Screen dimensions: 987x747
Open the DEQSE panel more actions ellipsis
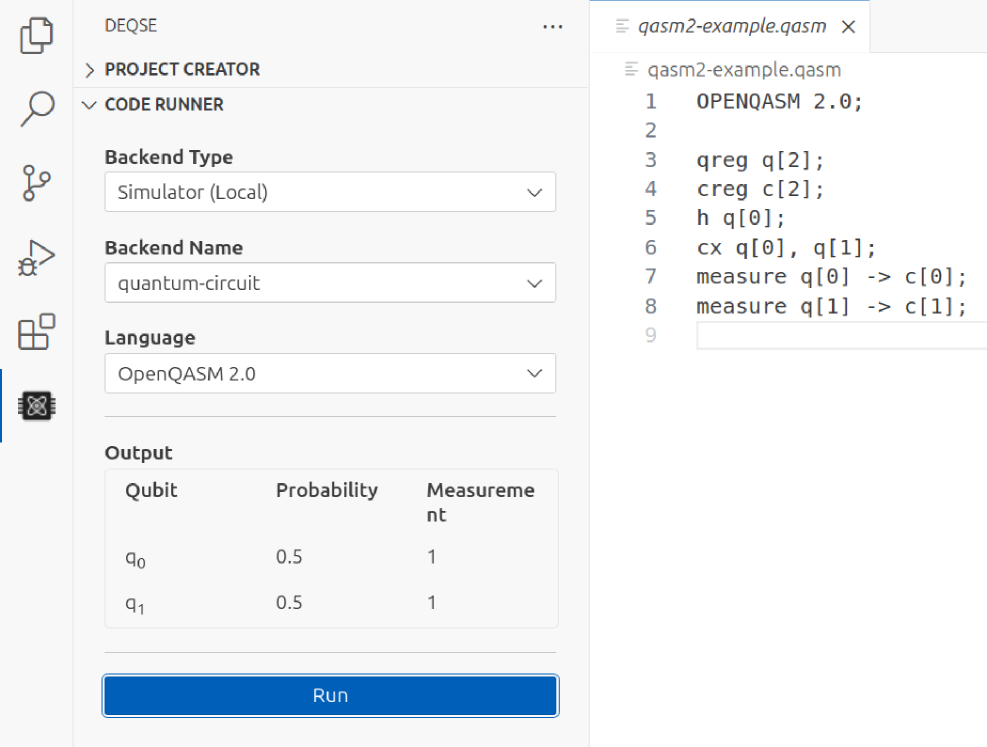(552, 27)
